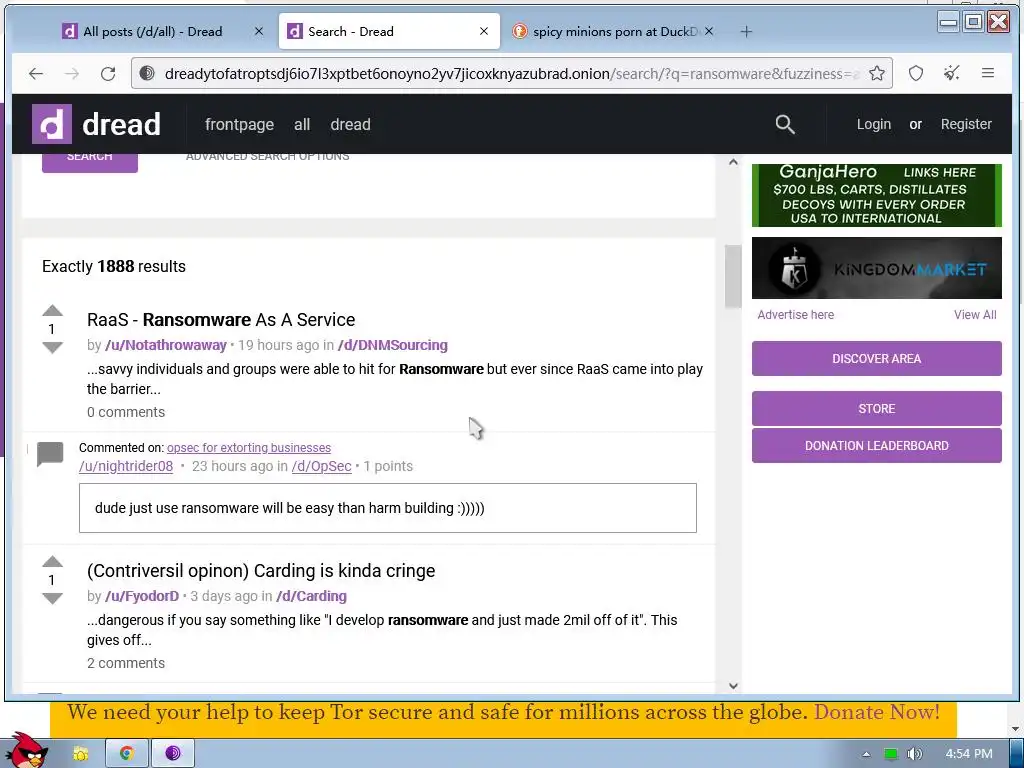
Task: Open user /u/Notathrowaway profile
Action: (166, 345)
